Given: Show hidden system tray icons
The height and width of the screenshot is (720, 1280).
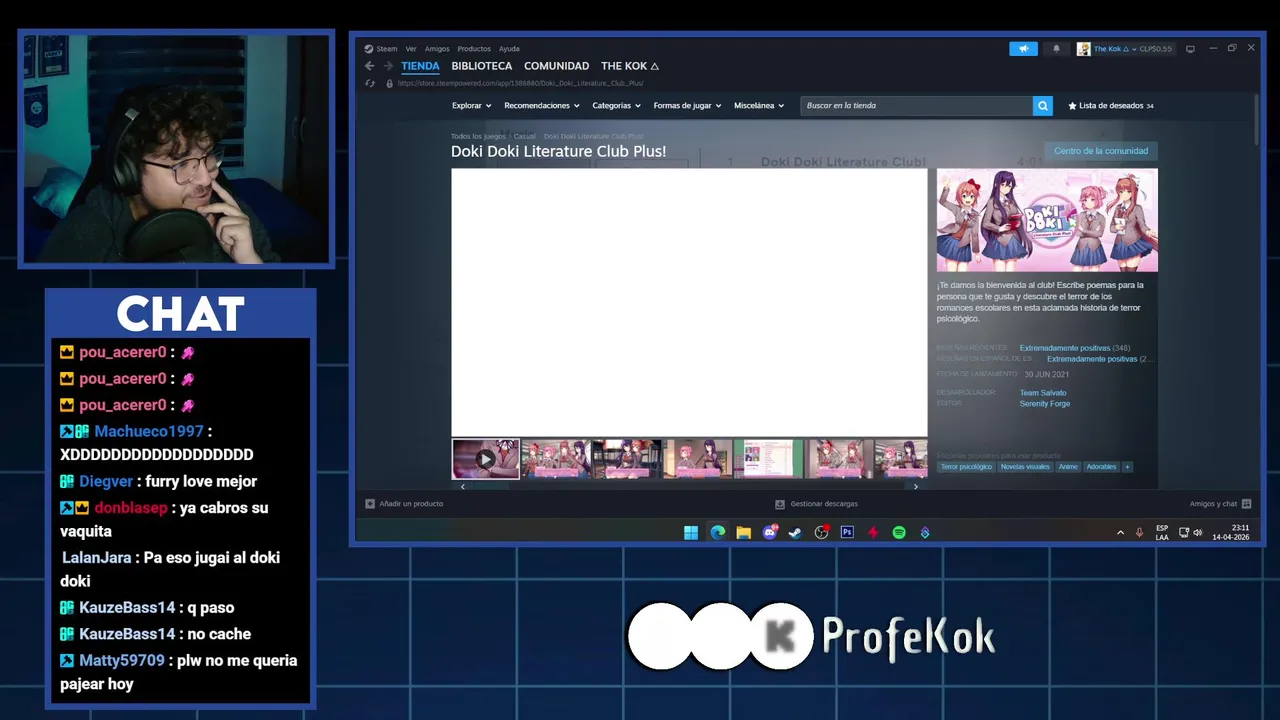Looking at the screenshot, I should (x=1120, y=533).
